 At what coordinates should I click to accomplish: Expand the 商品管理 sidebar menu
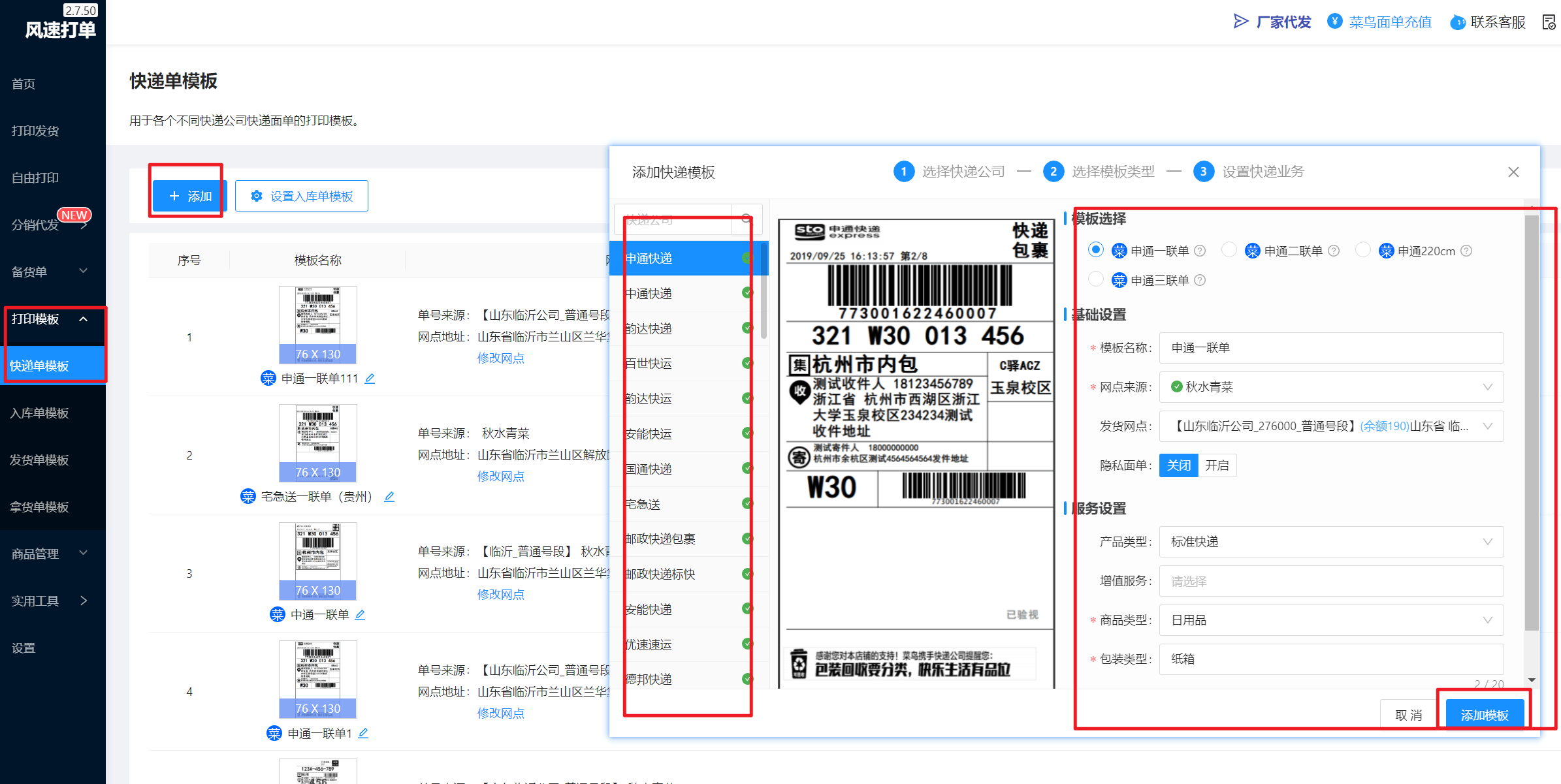53,554
